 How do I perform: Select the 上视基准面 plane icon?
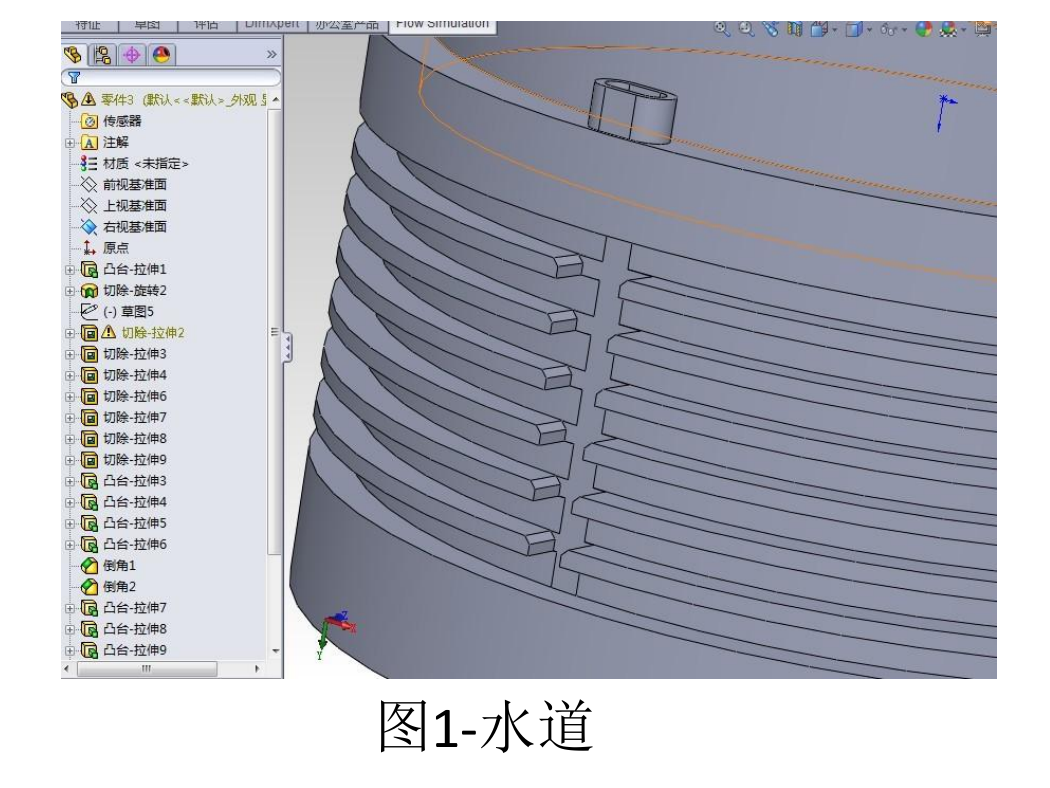[89, 206]
